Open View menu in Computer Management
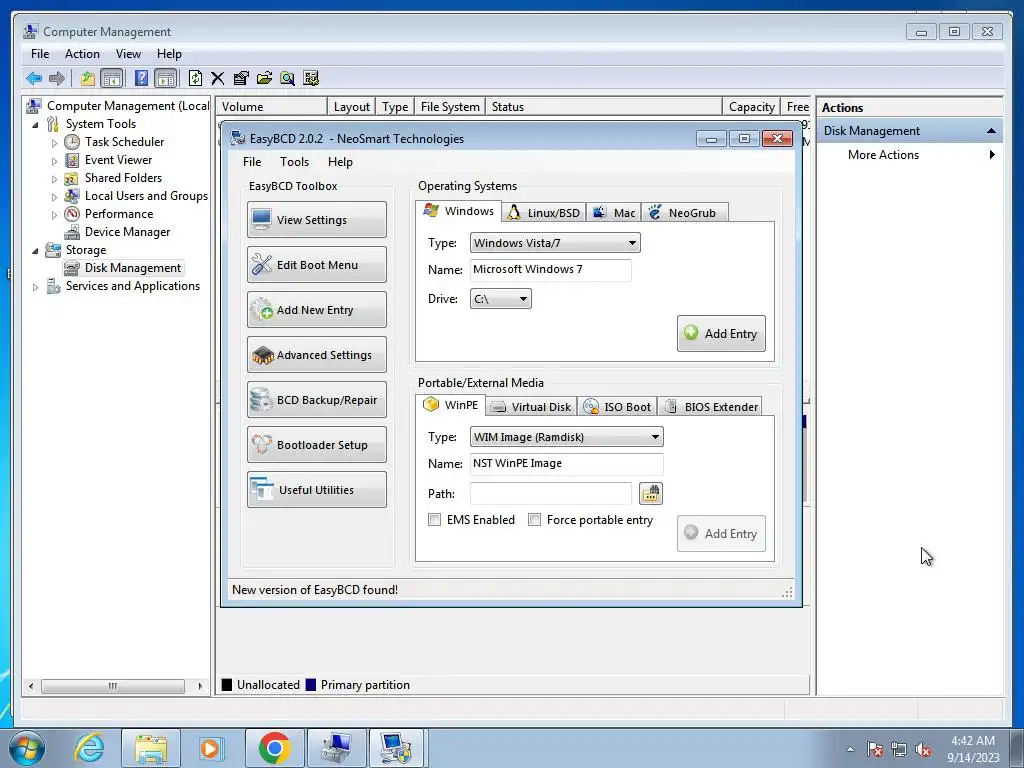Viewport: 1024px width, 768px height. click(x=129, y=54)
